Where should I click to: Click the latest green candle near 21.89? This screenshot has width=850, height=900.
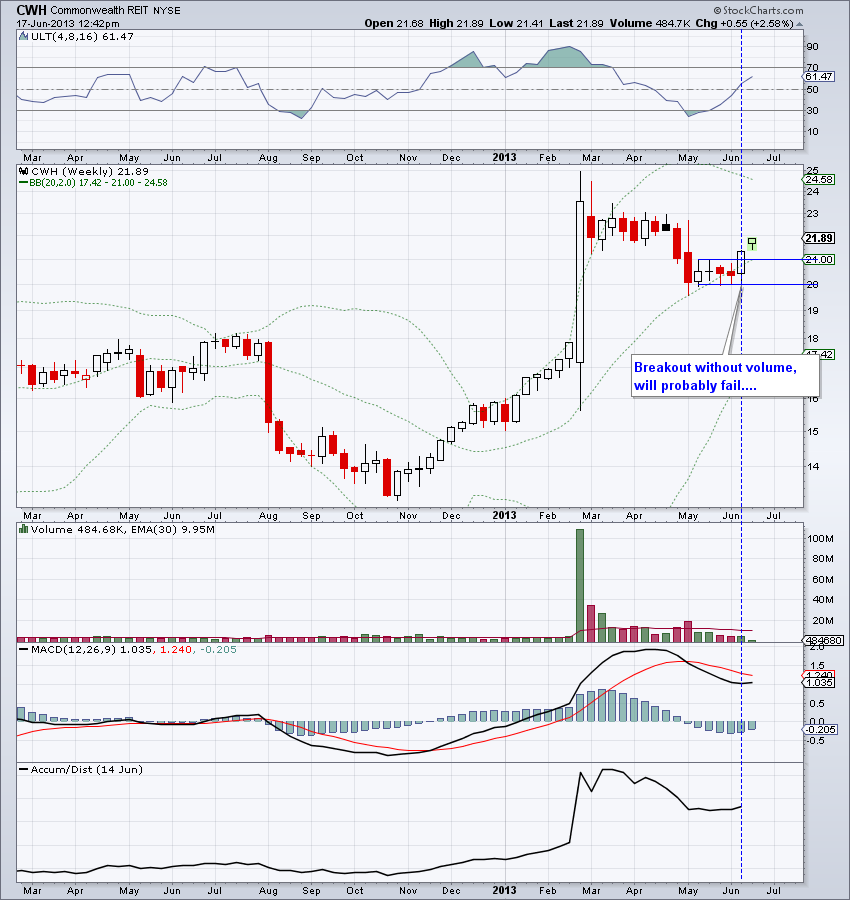[x=752, y=245]
